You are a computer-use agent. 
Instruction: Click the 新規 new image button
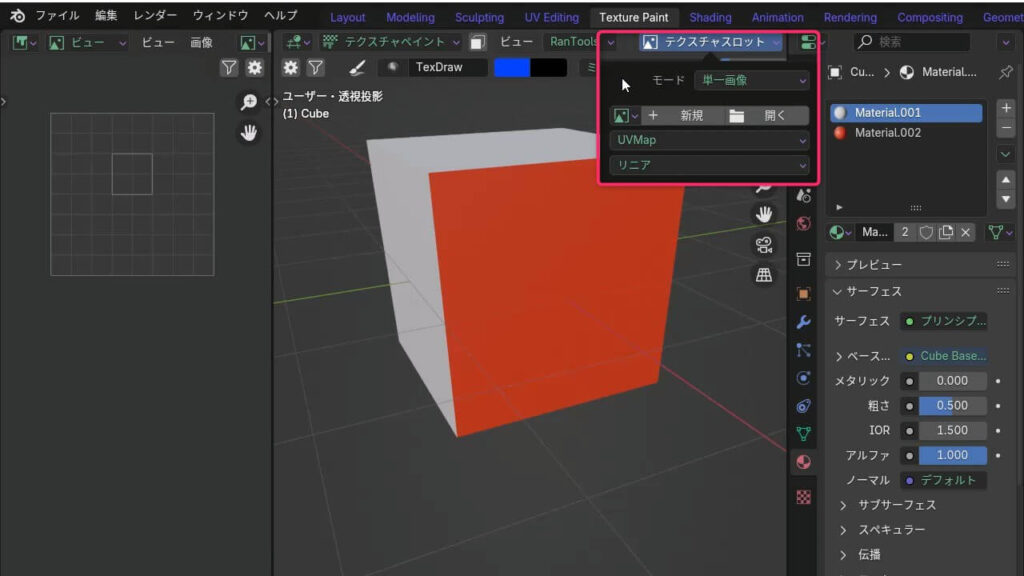click(x=682, y=116)
